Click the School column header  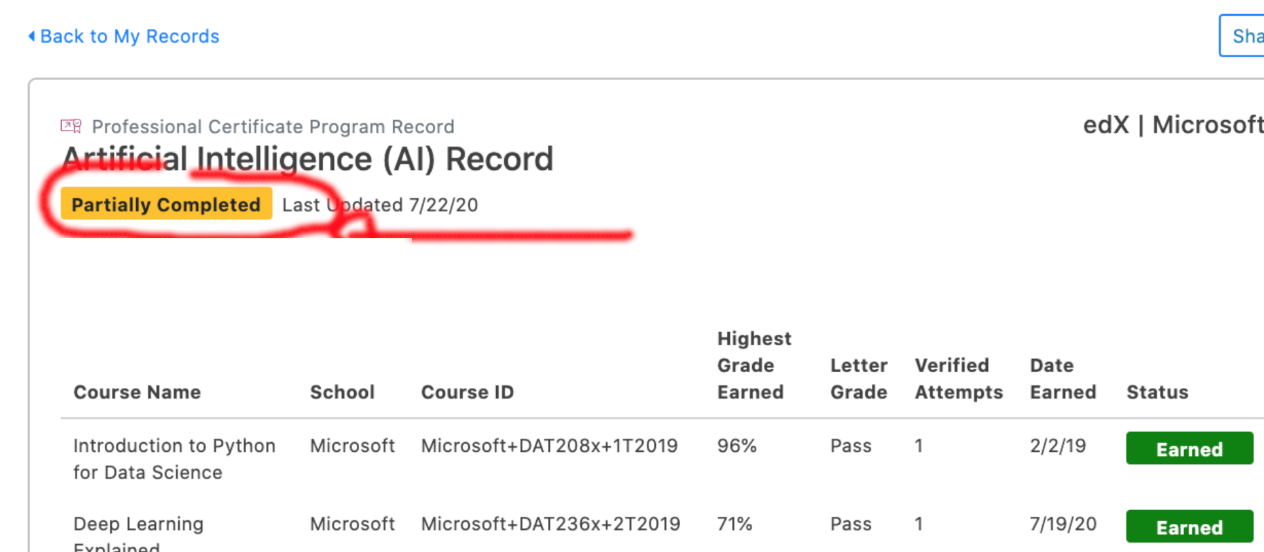pos(342,392)
